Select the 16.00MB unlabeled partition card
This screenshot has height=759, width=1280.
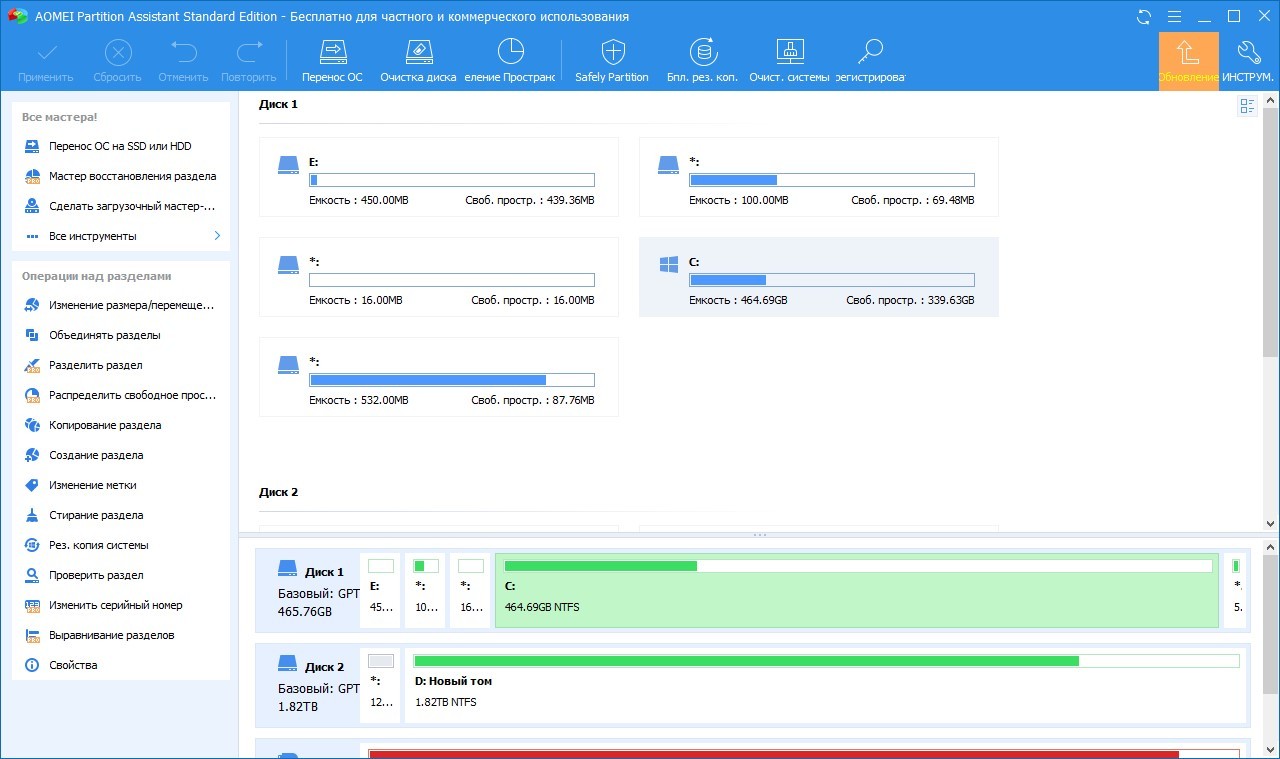pyautogui.click(x=438, y=277)
